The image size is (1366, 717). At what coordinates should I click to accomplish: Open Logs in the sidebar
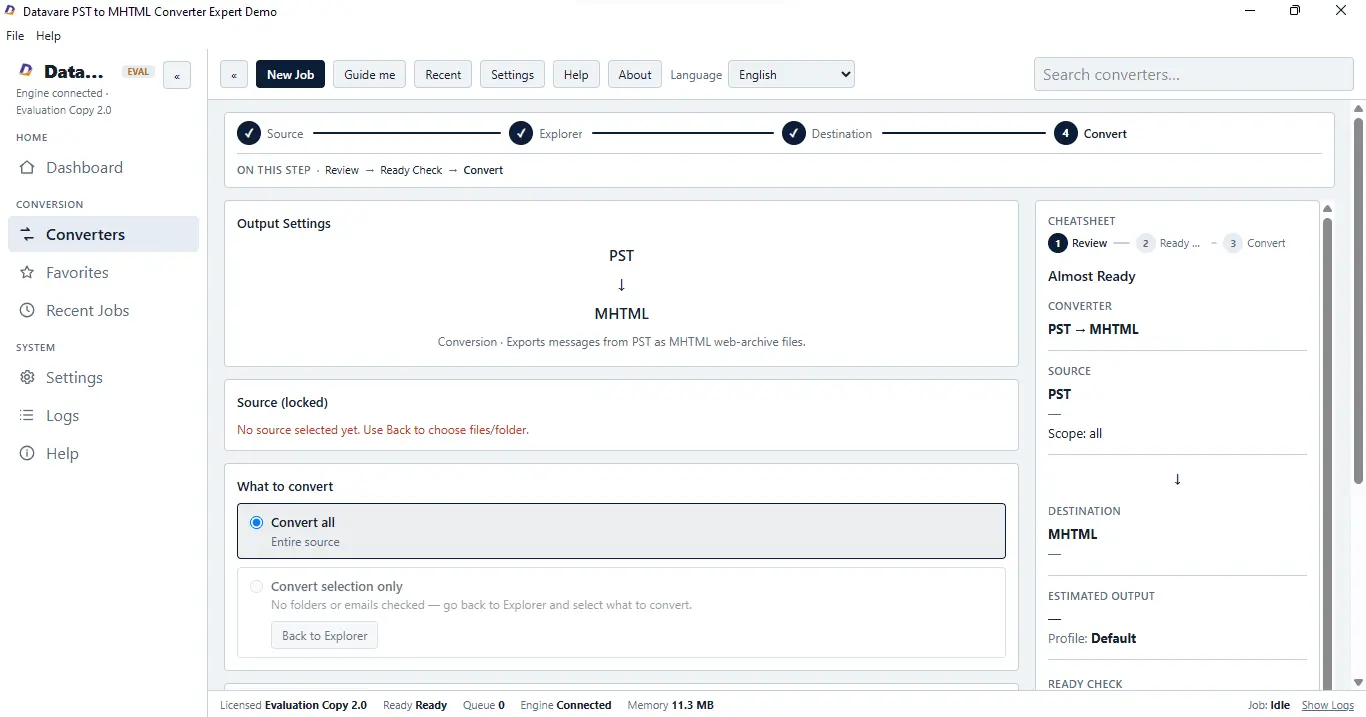point(103,416)
